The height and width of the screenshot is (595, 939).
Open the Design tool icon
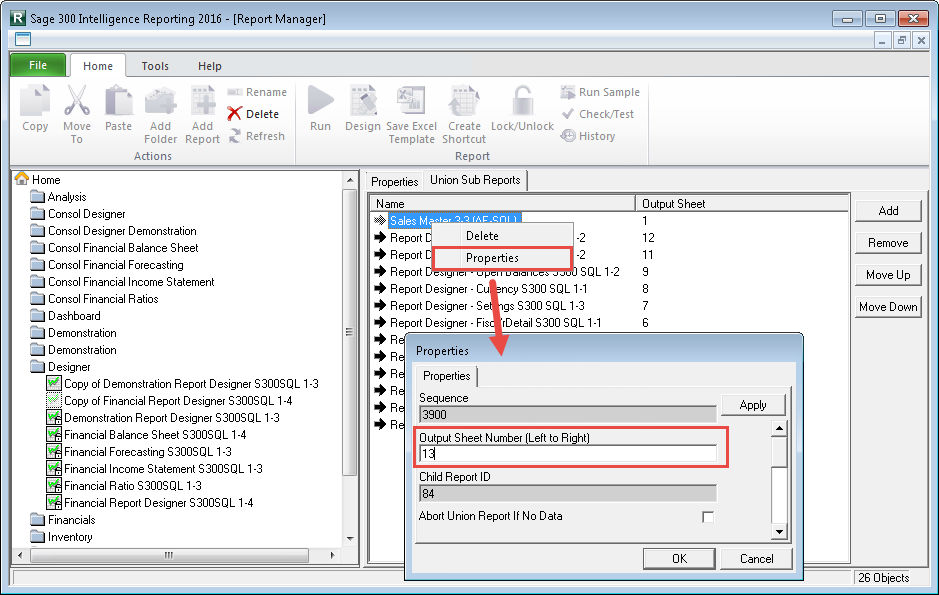[x=363, y=101]
